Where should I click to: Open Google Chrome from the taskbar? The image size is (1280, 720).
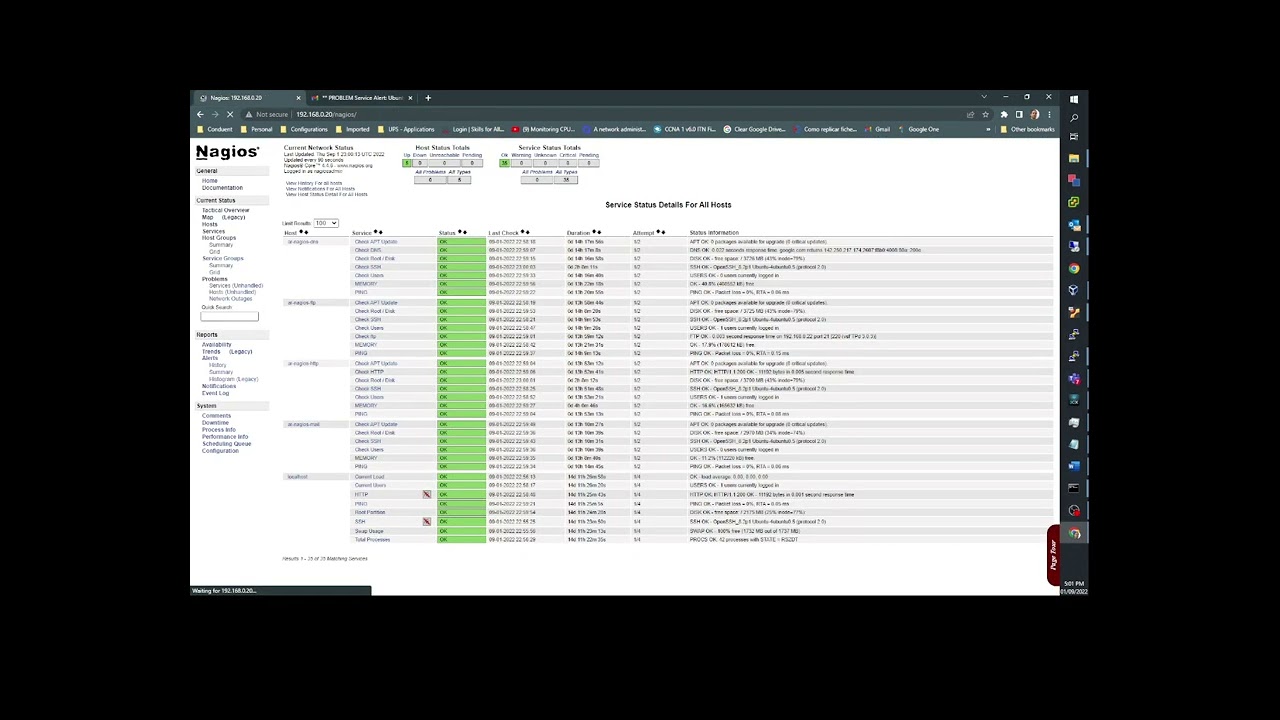tap(1074, 268)
